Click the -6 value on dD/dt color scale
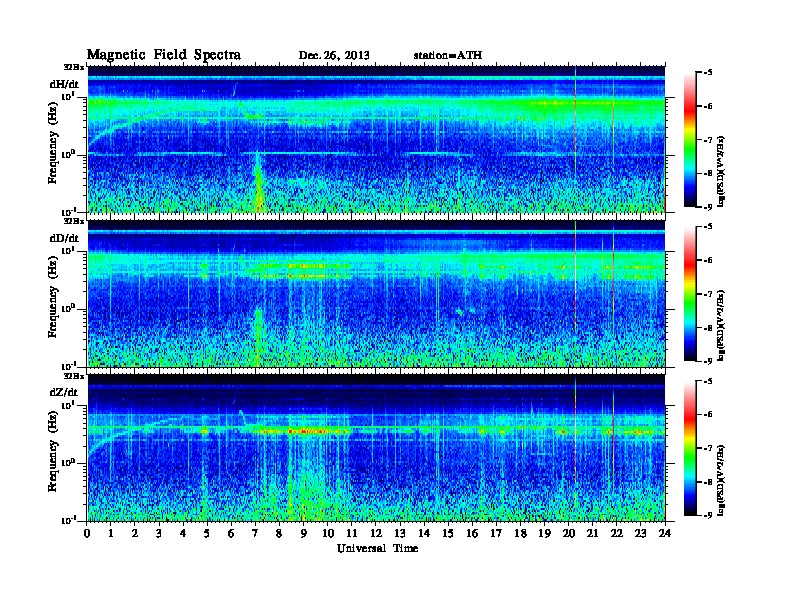Image resolution: width=792 pixels, height=612 pixels. 708,260
